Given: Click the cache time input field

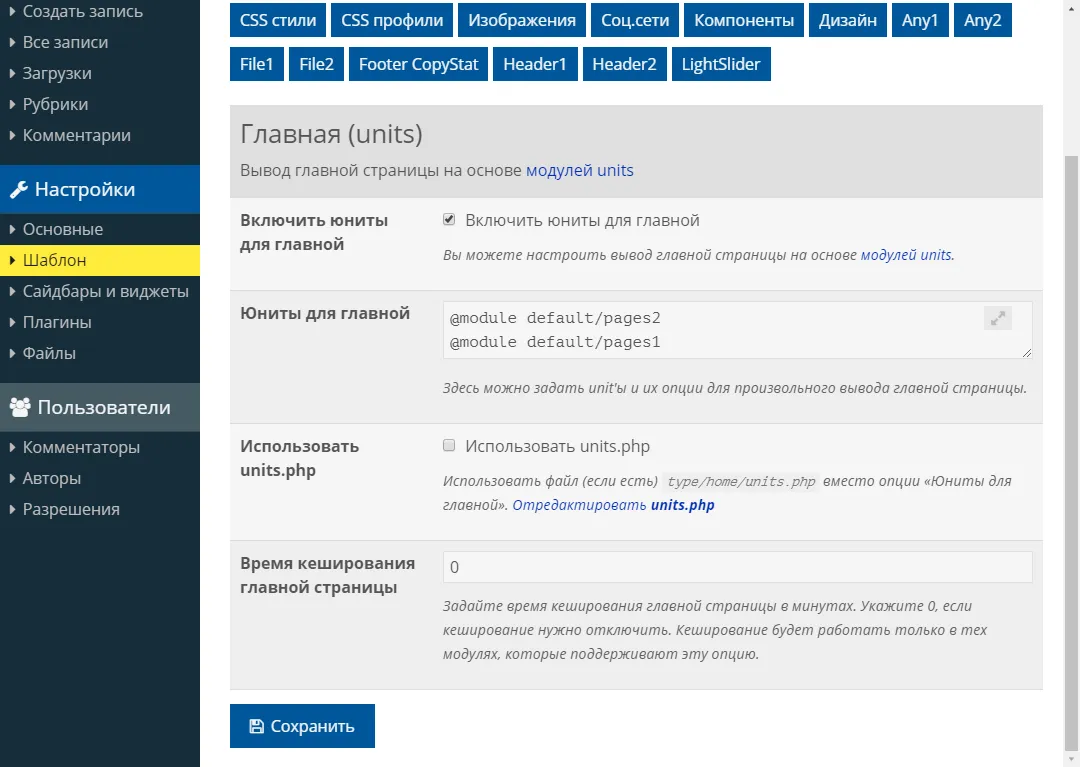Looking at the screenshot, I should pos(736,567).
